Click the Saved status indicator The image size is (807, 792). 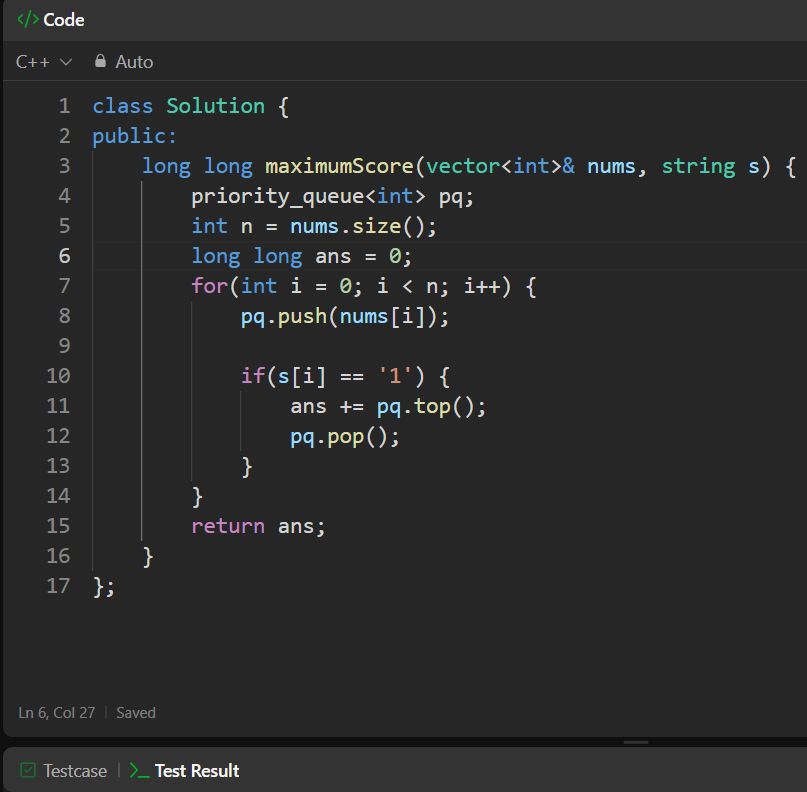[x=136, y=713]
